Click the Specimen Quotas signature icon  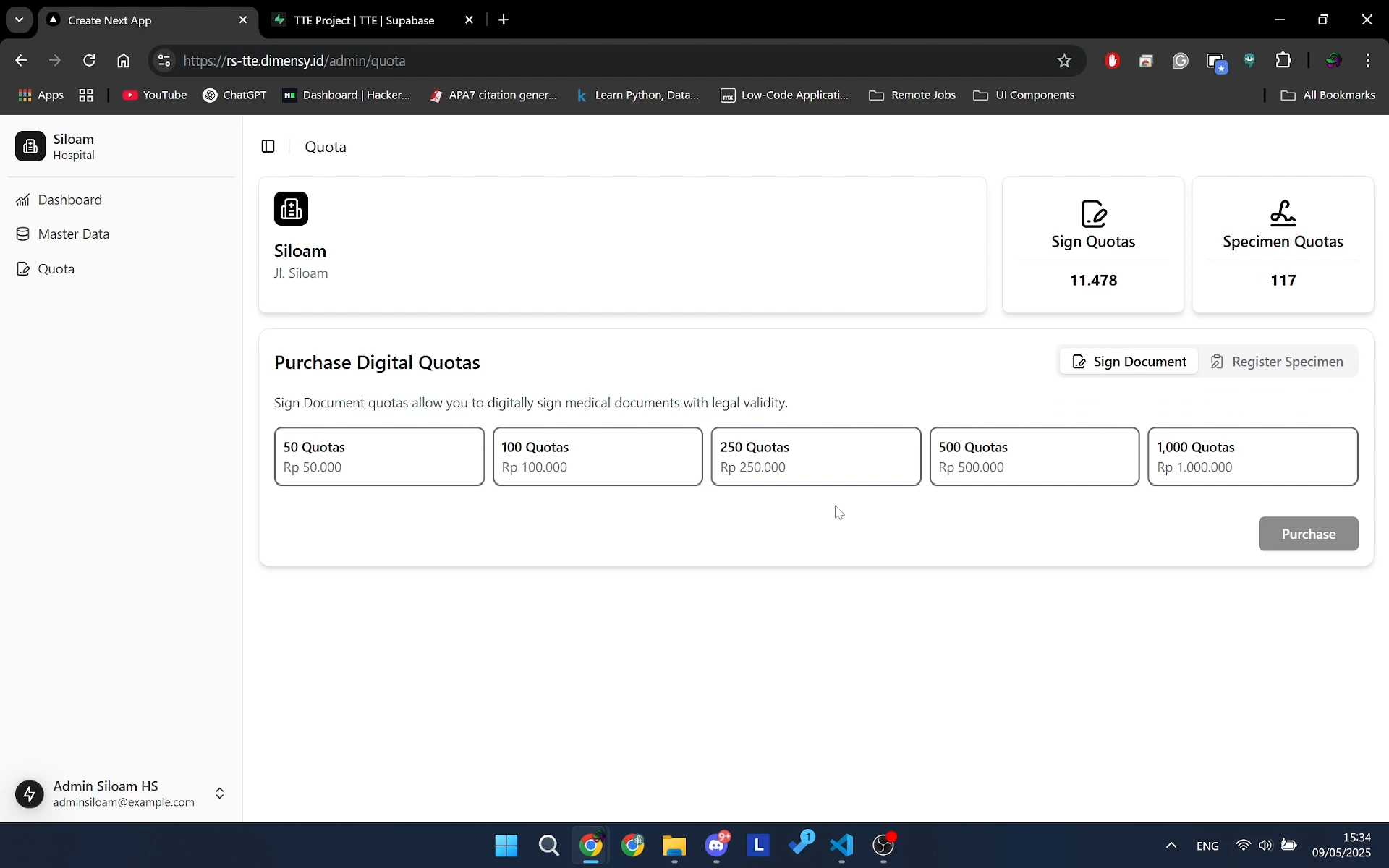coord(1283,213)
